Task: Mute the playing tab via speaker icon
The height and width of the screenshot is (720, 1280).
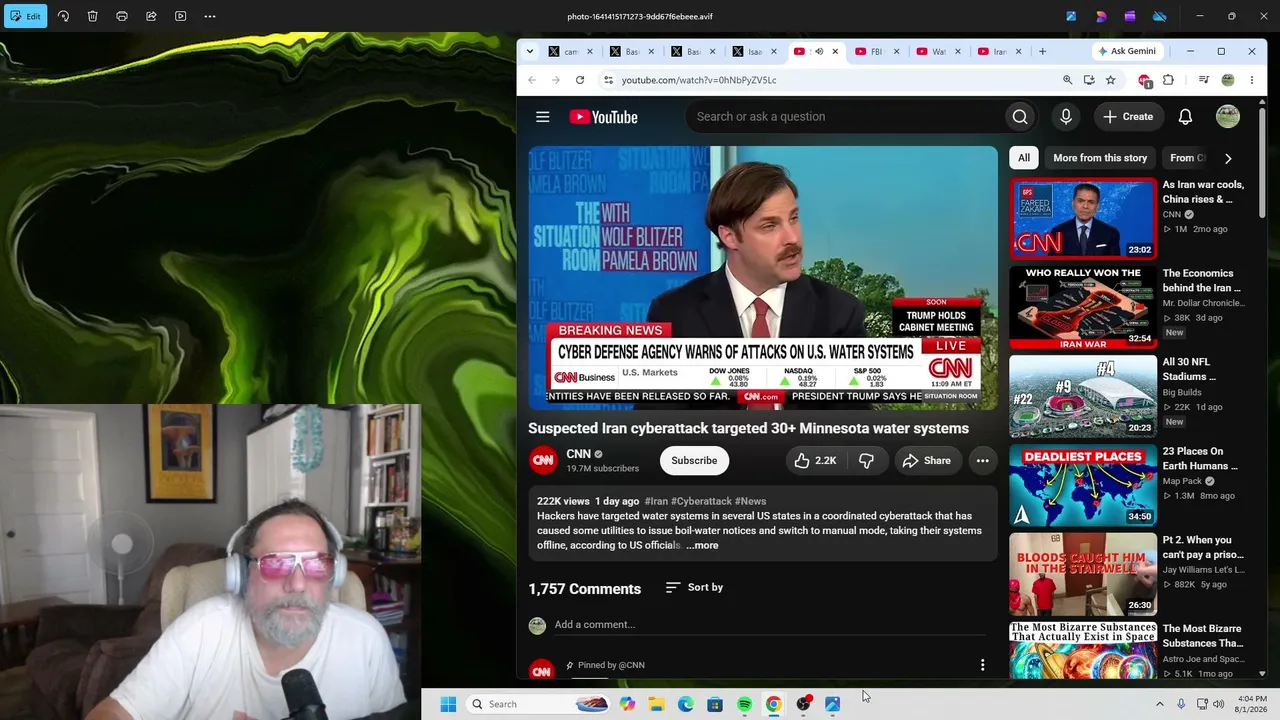Action: pyautogui.click(x=818, y=51)
